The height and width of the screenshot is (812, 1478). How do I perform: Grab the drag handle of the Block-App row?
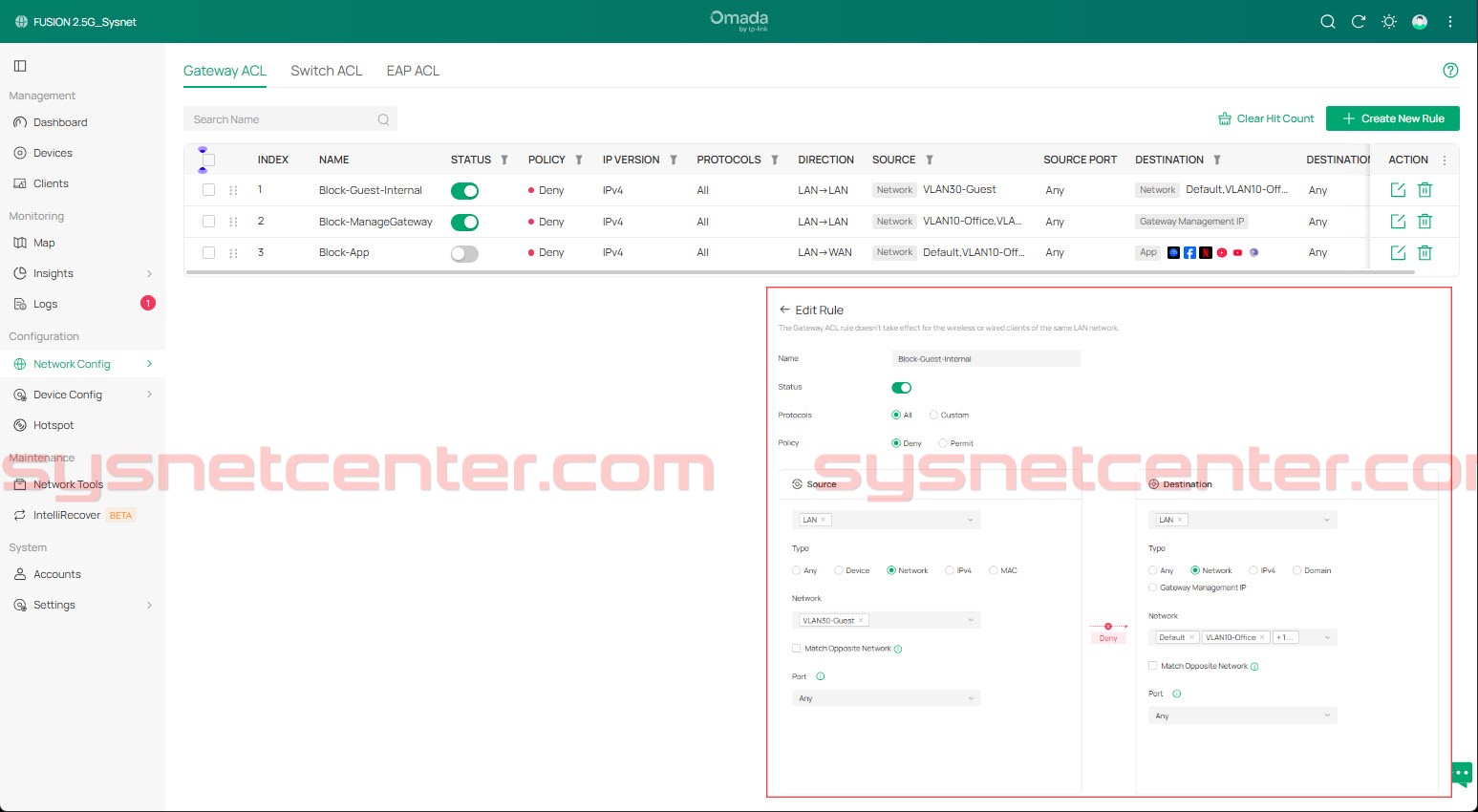(233, 253)
